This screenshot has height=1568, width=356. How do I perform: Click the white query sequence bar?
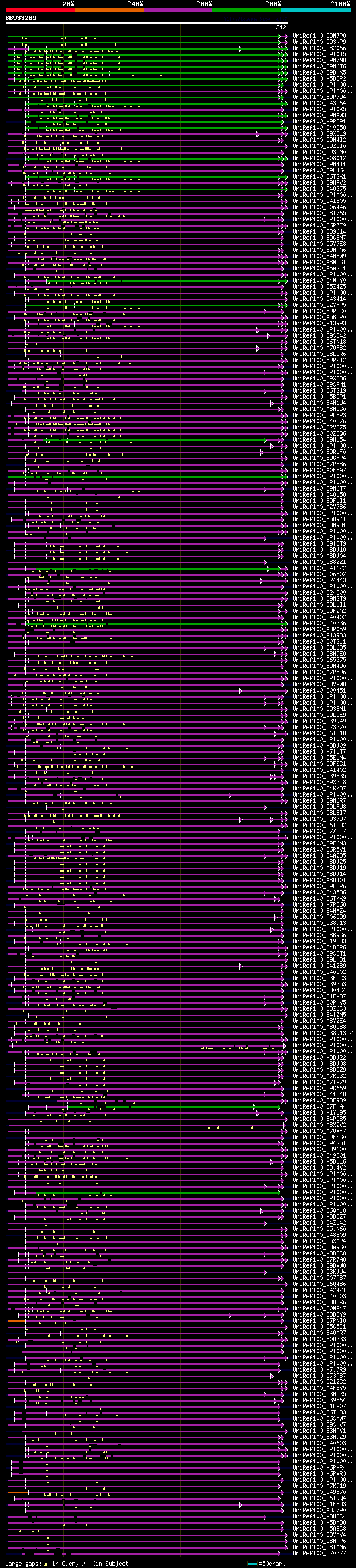[x=147, y=23]
